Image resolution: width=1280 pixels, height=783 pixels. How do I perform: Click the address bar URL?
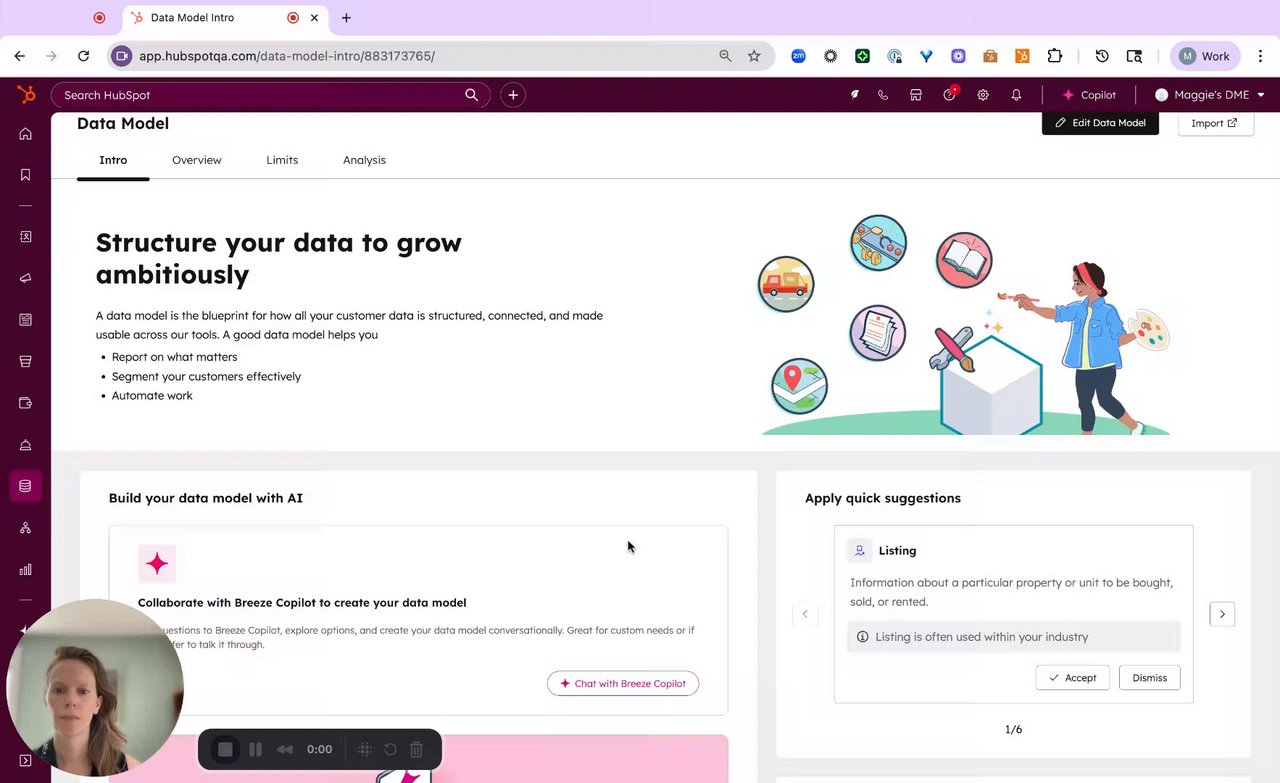click(x=287, y=56)
